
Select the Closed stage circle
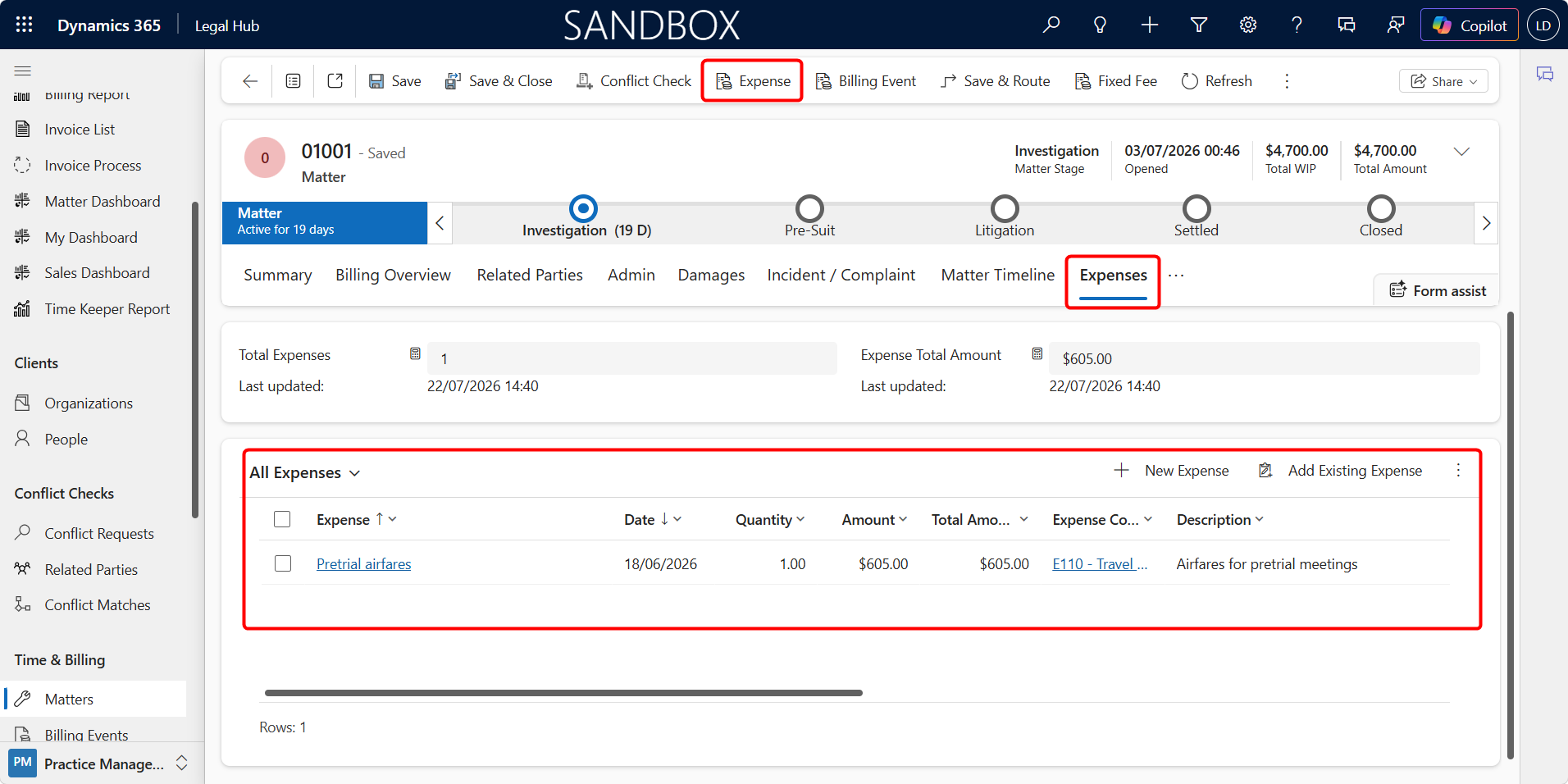click(1381, 208)
